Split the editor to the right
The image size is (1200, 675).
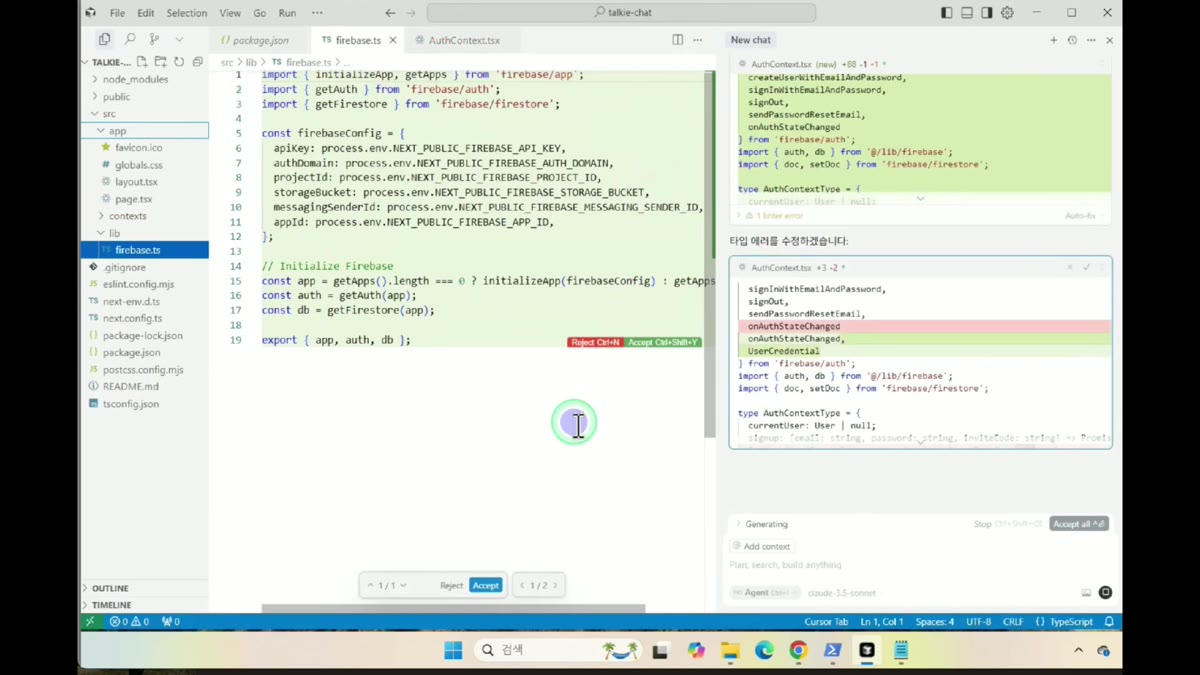(678, 40)
